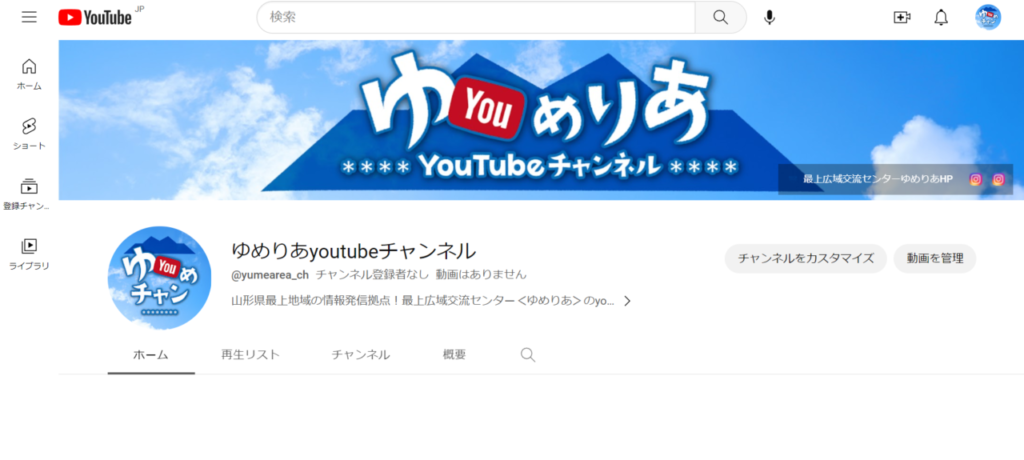Open ライブラリ in the sidebar
Viewport: 1024px width, 460px height.
(29, 254)
